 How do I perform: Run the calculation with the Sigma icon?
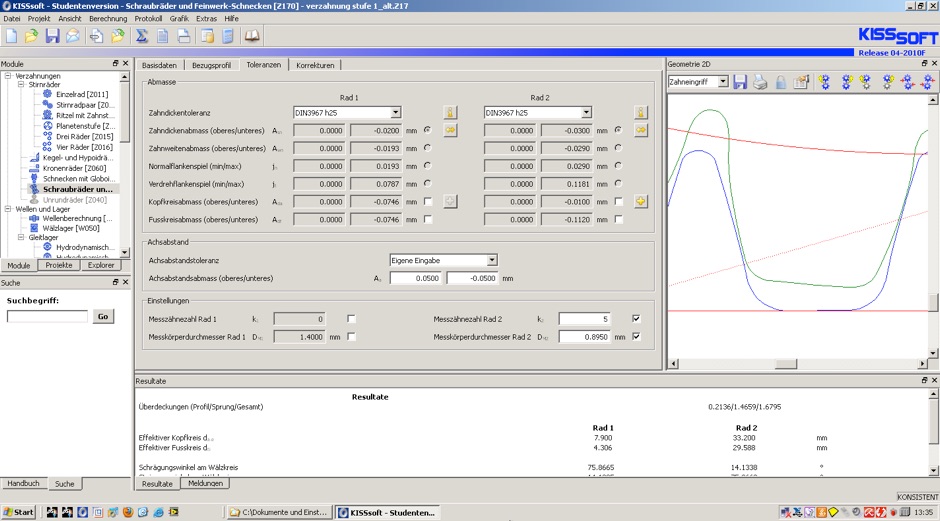[141, 36]
